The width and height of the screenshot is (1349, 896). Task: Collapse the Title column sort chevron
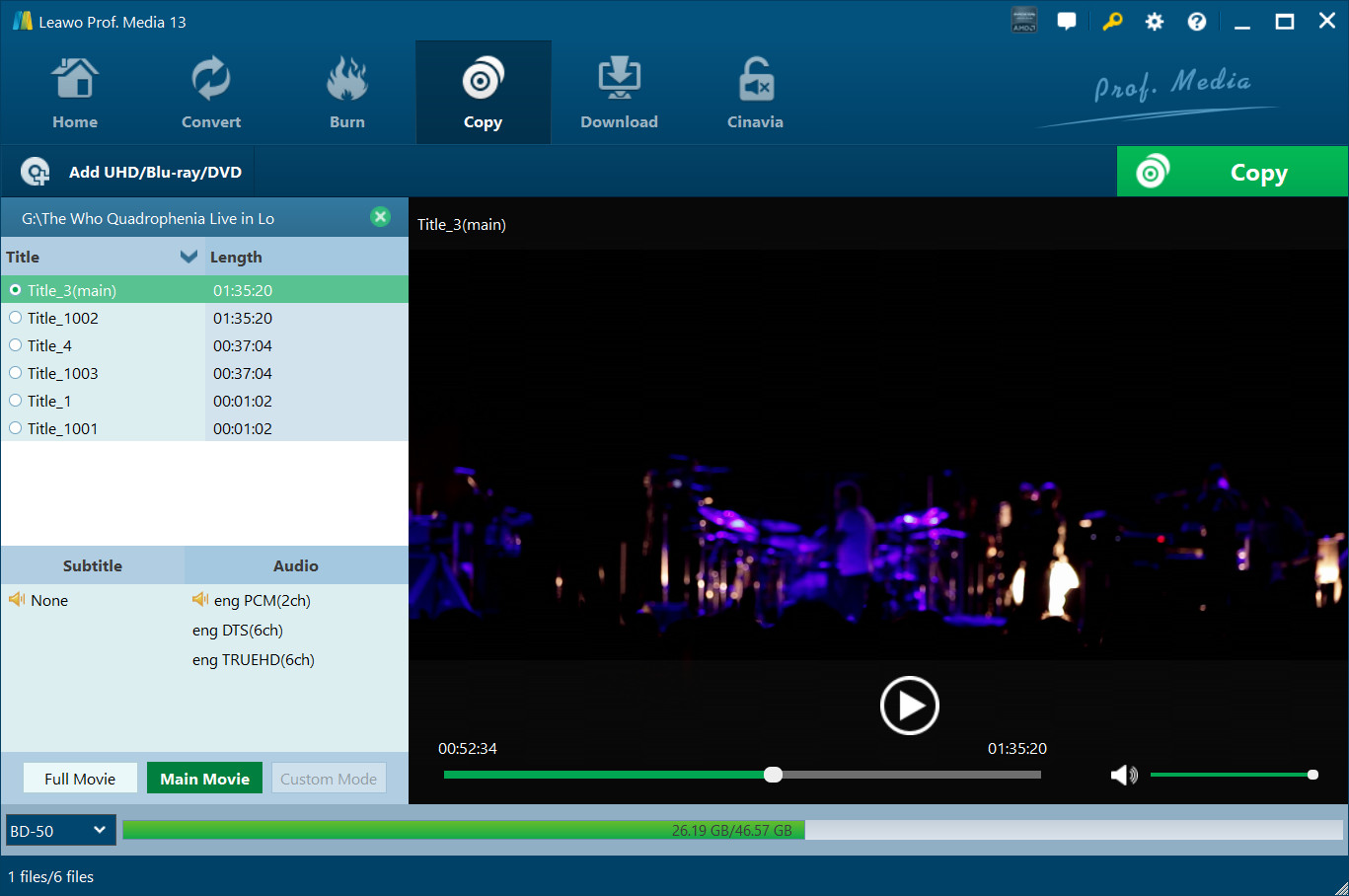pyautogui.click(x=188, y=257)
